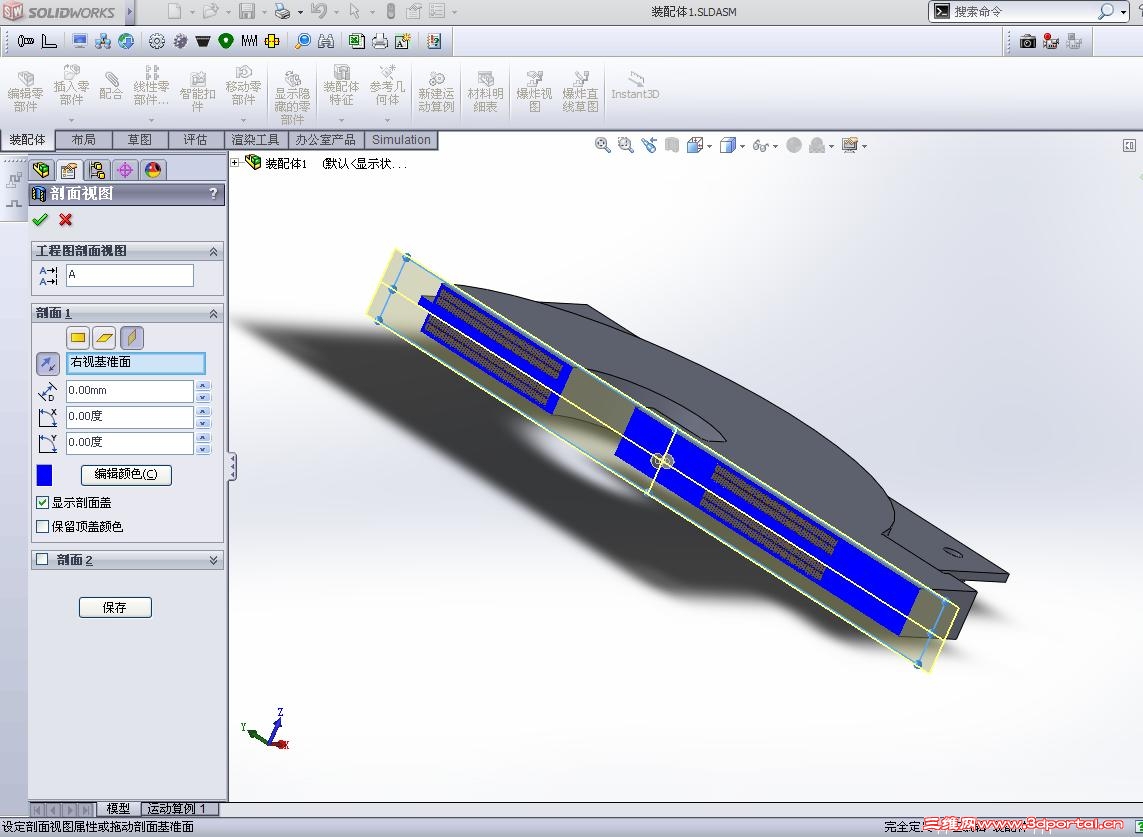Open the DisplayManager color ball tab

(x=153, y=170)
